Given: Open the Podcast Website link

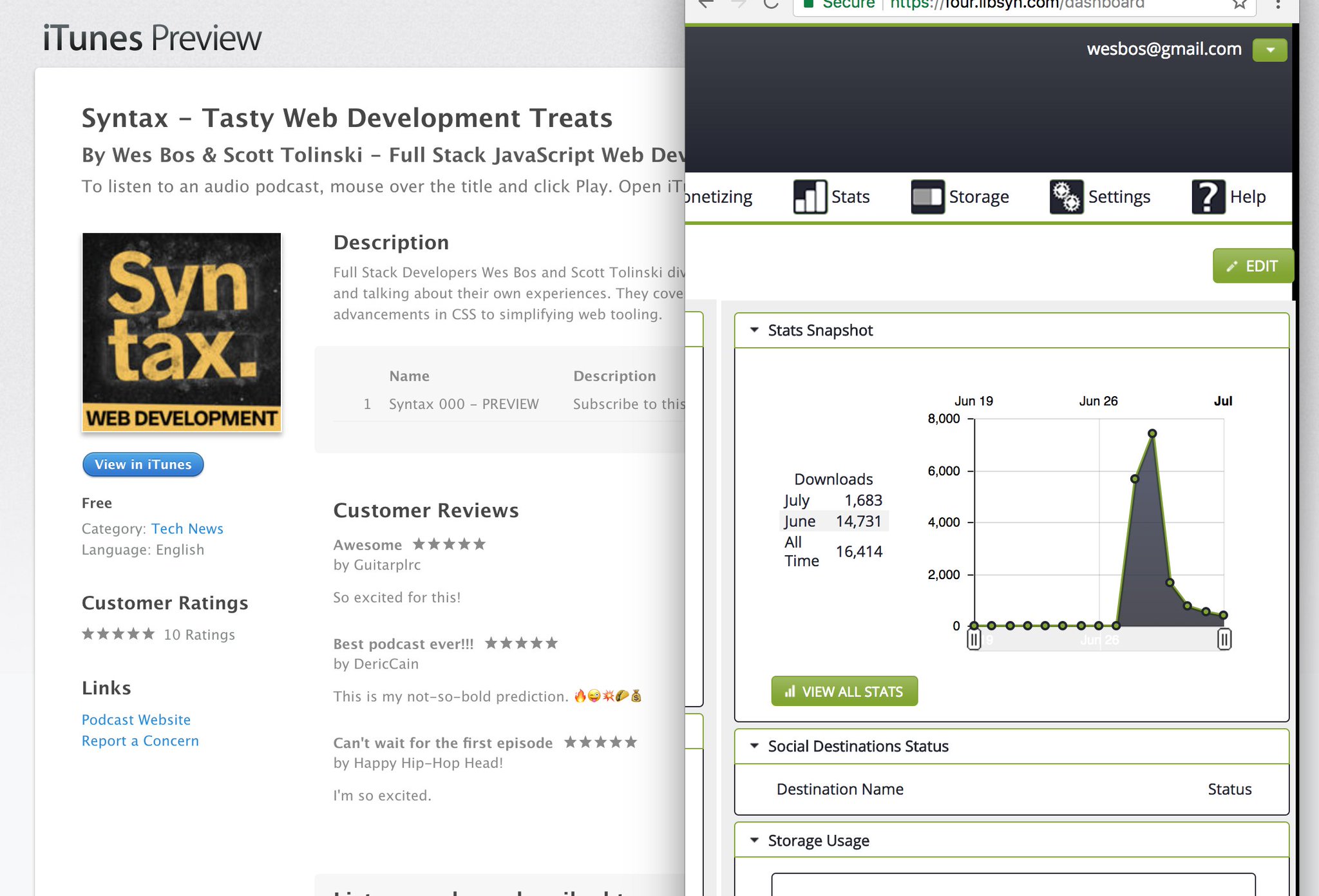Looking at the screenshot, I should point(136,720).
